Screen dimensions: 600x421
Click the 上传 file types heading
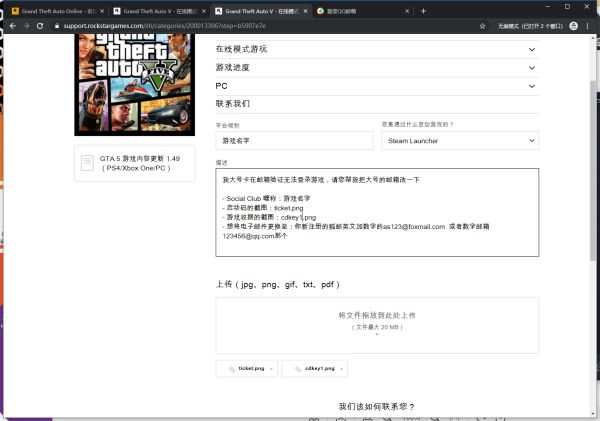[278, 284]
